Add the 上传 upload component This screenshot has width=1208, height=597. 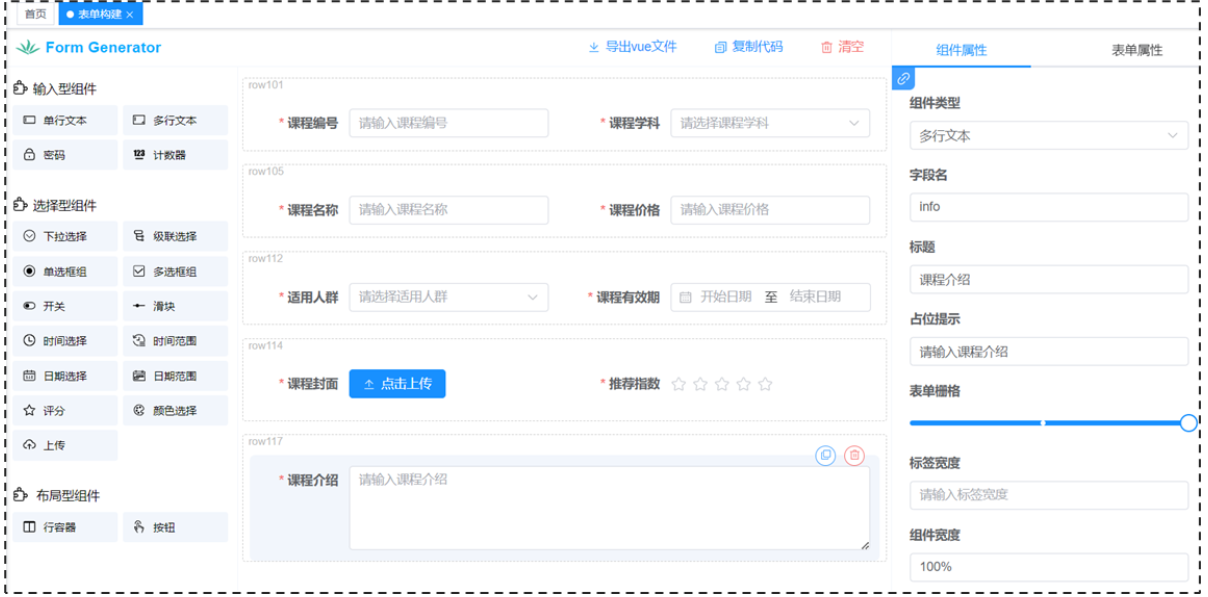coord(63,445)
